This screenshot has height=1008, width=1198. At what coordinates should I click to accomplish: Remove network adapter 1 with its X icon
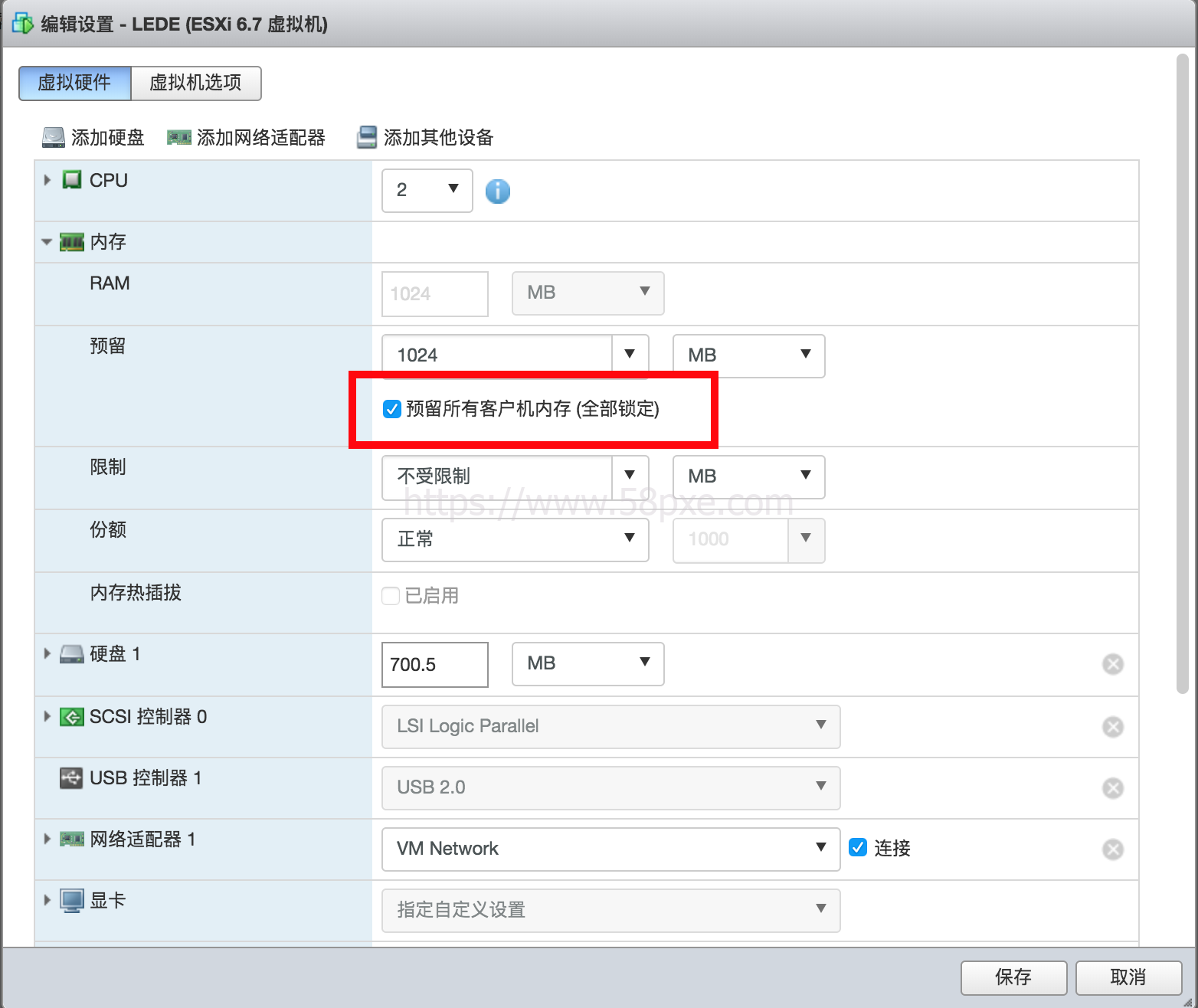click(x=1113, y=849)
